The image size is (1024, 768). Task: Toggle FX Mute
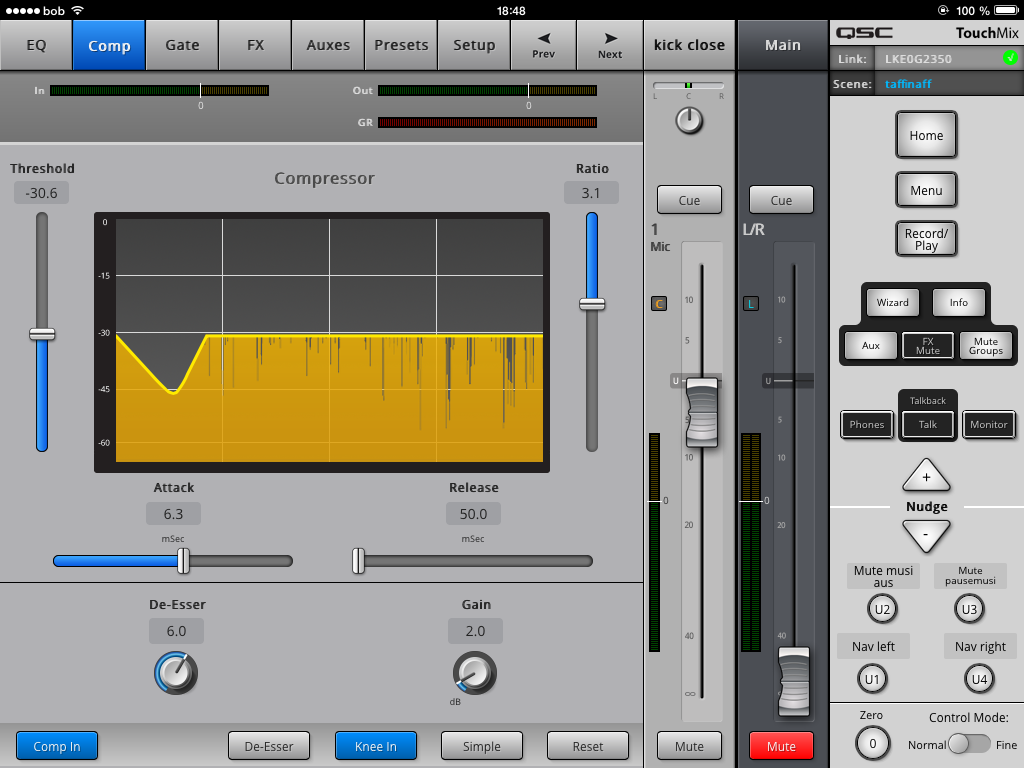tap(928, 345)
